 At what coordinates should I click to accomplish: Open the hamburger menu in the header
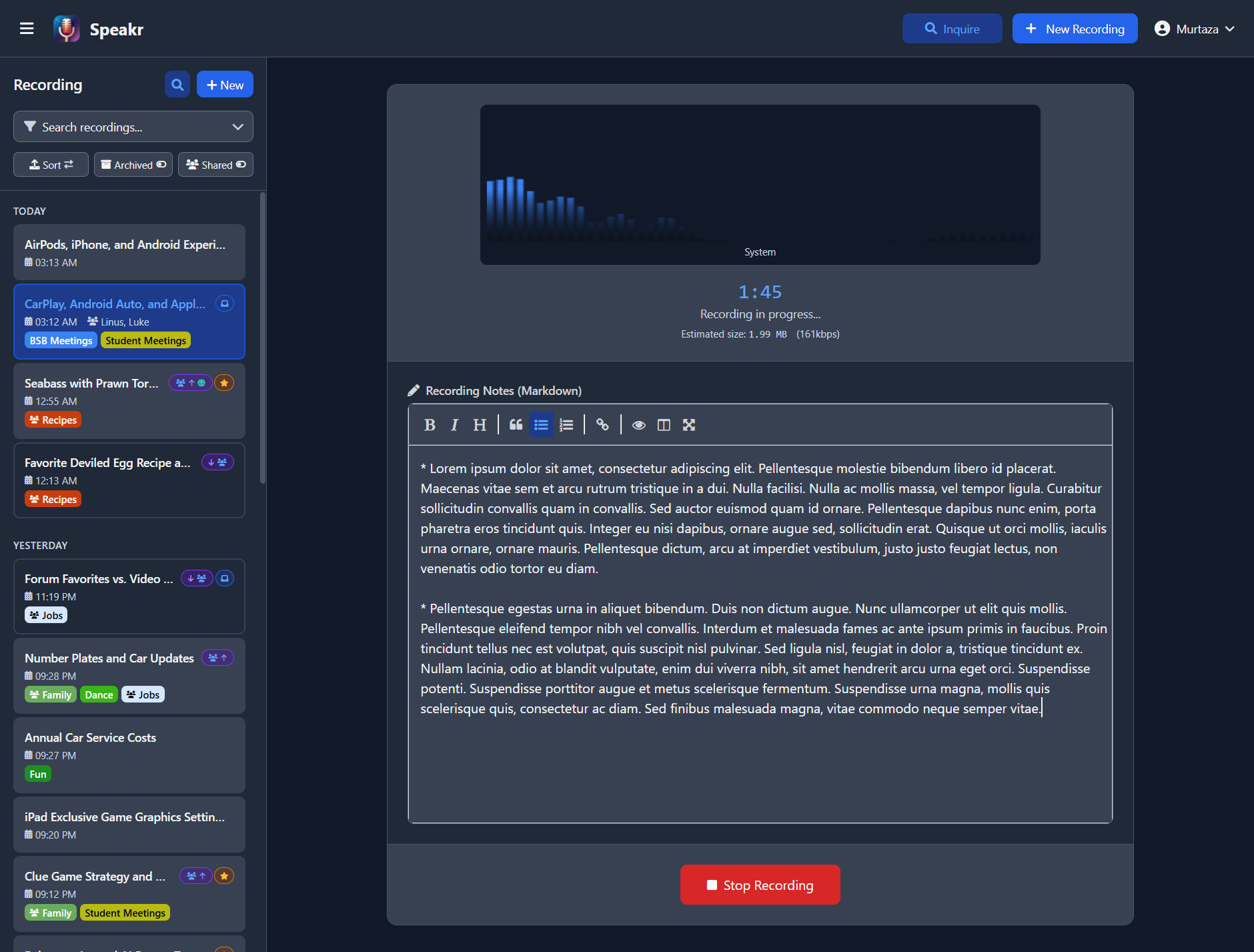27,29
